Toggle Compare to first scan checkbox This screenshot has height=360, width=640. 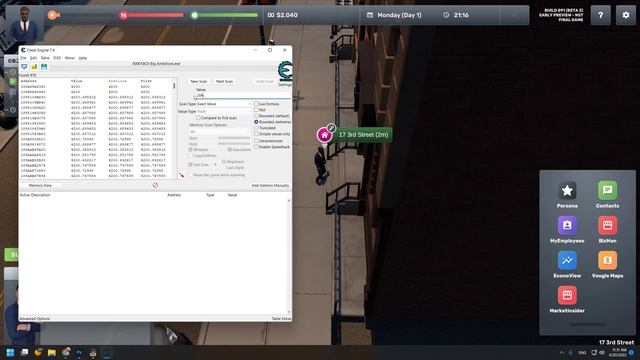198,118
